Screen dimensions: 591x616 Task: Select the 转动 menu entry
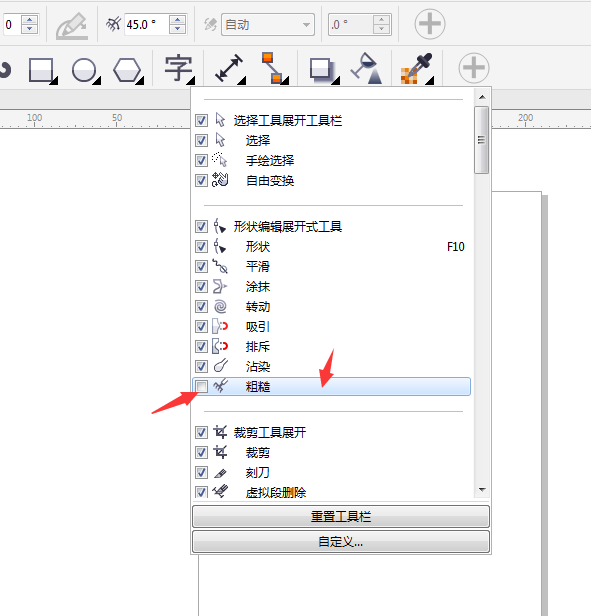tap(331, 306)
